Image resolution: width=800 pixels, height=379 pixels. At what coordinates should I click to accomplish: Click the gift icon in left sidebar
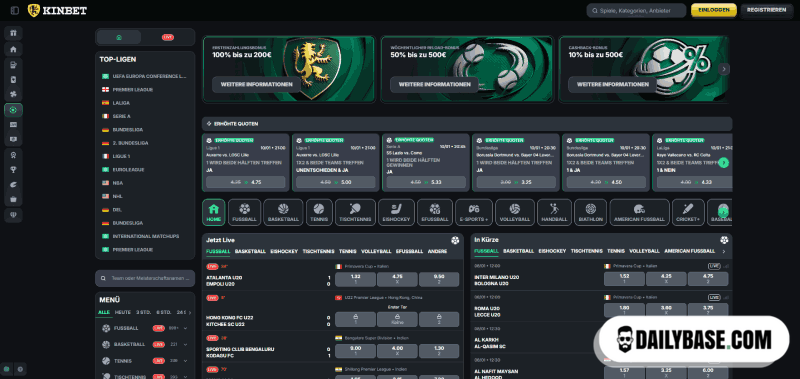[x=13, y=33]
